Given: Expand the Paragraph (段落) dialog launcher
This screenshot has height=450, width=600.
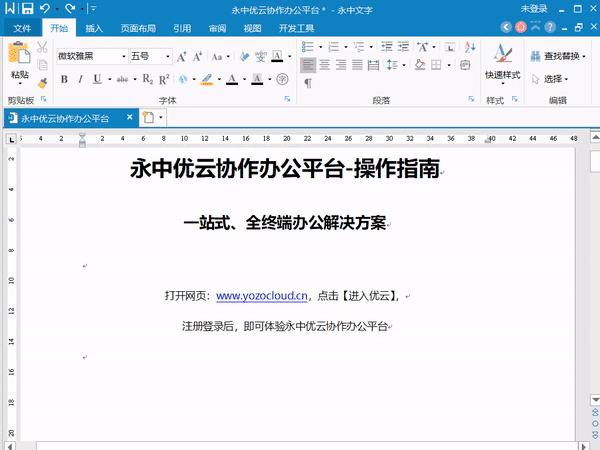Looking at the screenshot, I should coord(471,99).
